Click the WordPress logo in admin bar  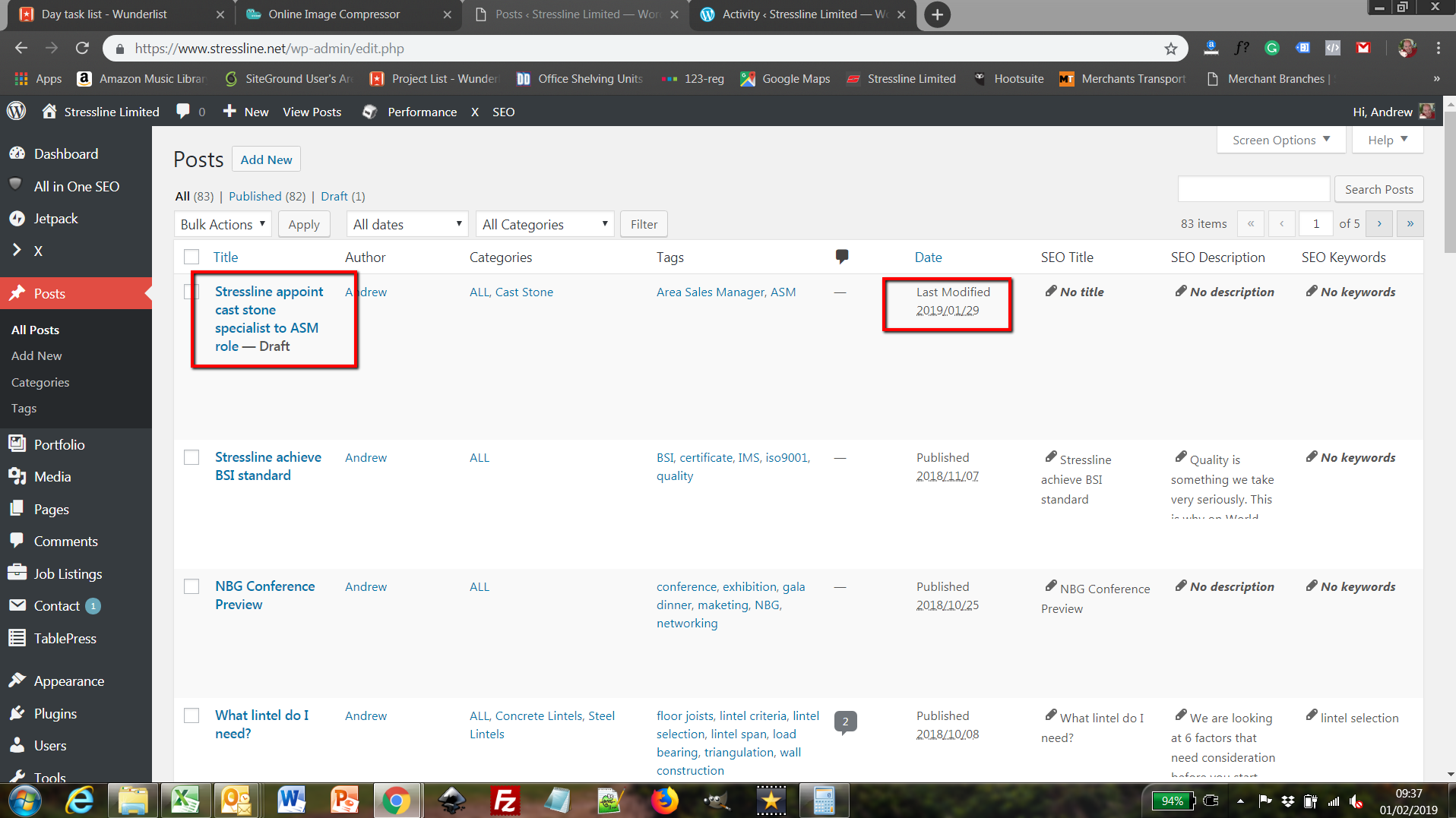point(17,111)
